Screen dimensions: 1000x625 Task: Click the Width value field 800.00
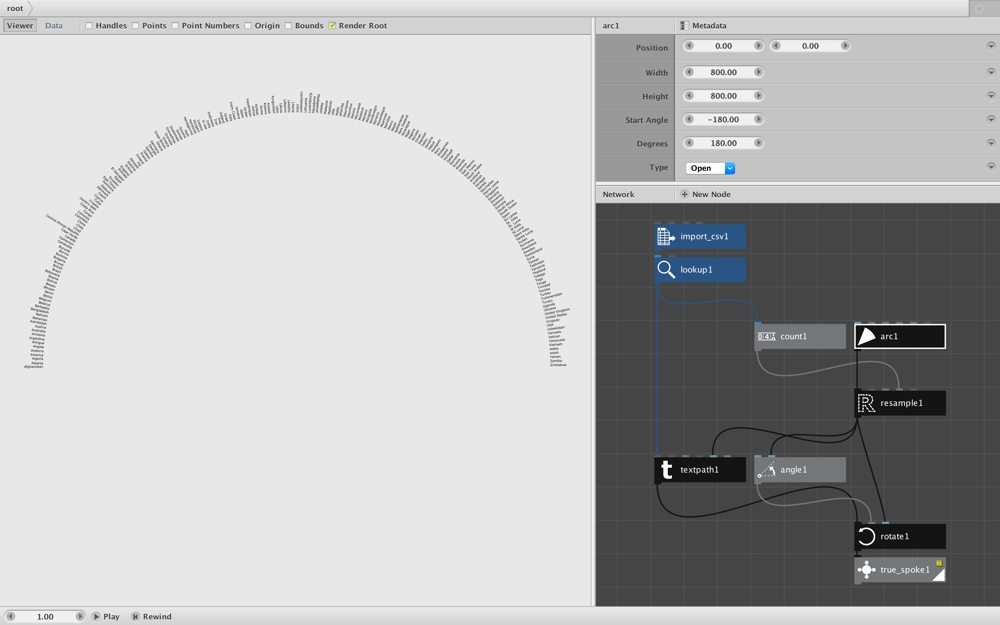[x=723, y=72]
